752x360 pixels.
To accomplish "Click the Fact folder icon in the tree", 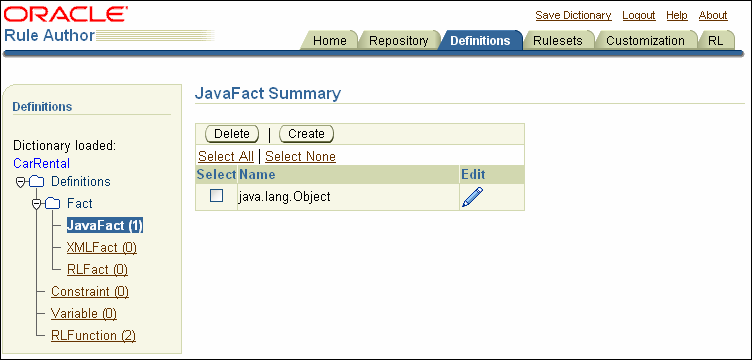I will 53,204.
